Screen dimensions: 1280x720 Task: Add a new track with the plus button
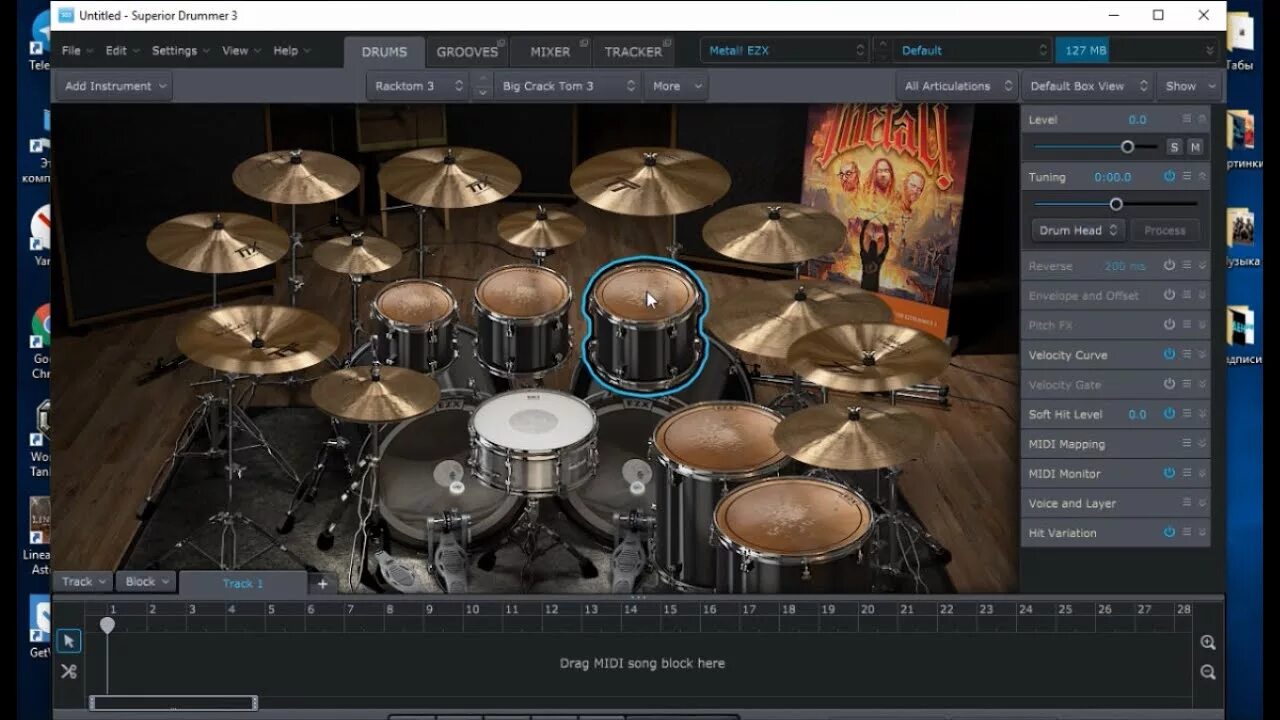click(322, 583)
